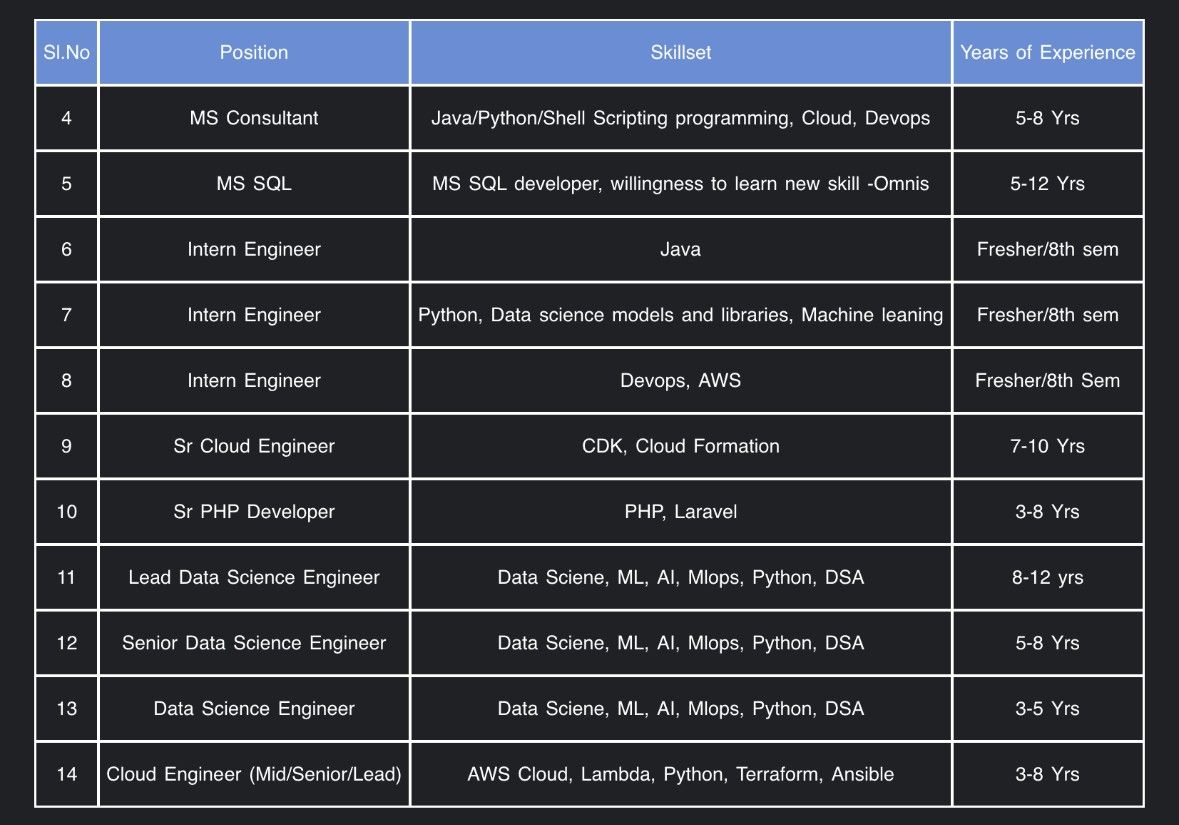Click the PHP, Laravel skillset cell
The height and width of the screenshot is (825, 1179).
(x=680, y=511)
